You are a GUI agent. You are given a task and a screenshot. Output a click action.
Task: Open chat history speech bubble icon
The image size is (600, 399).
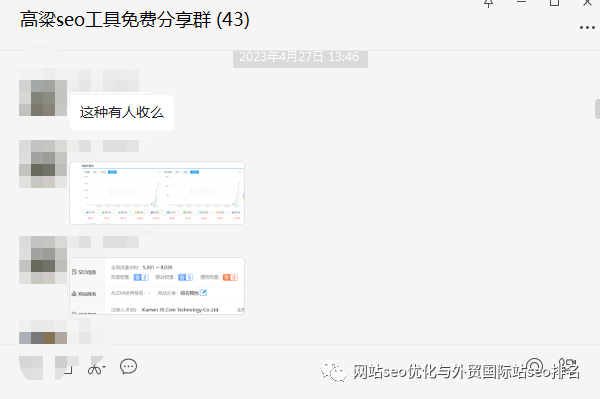pyautogui.click(x=128, y=366)
